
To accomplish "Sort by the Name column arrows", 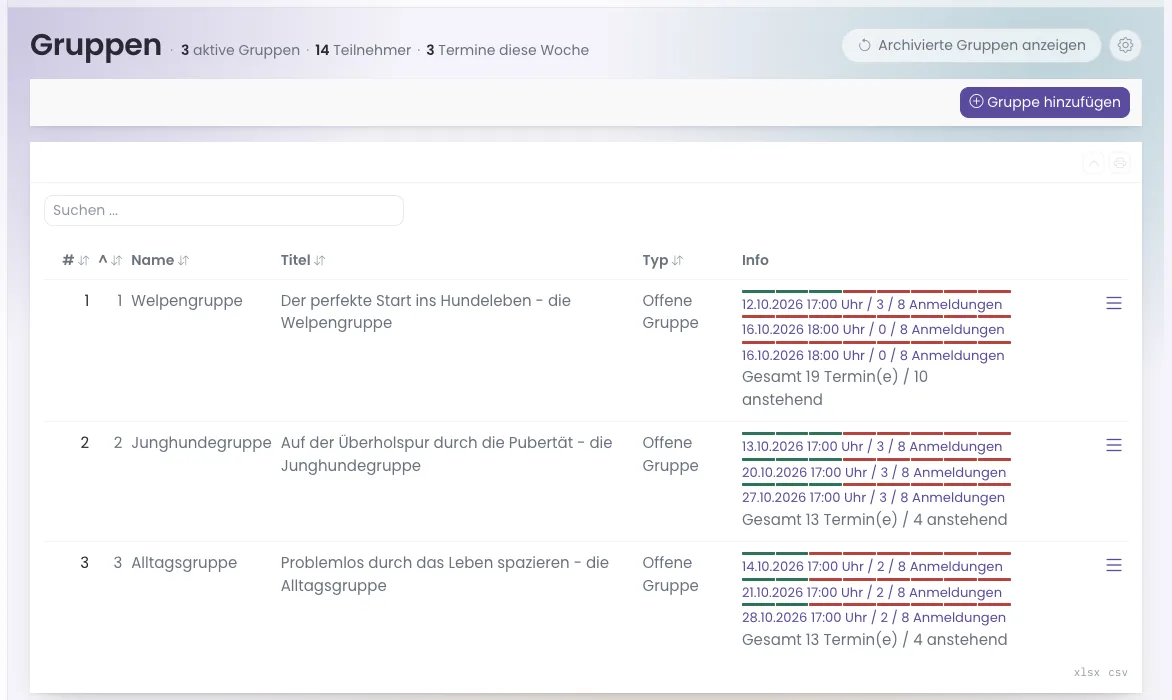I will pos(184,261).
